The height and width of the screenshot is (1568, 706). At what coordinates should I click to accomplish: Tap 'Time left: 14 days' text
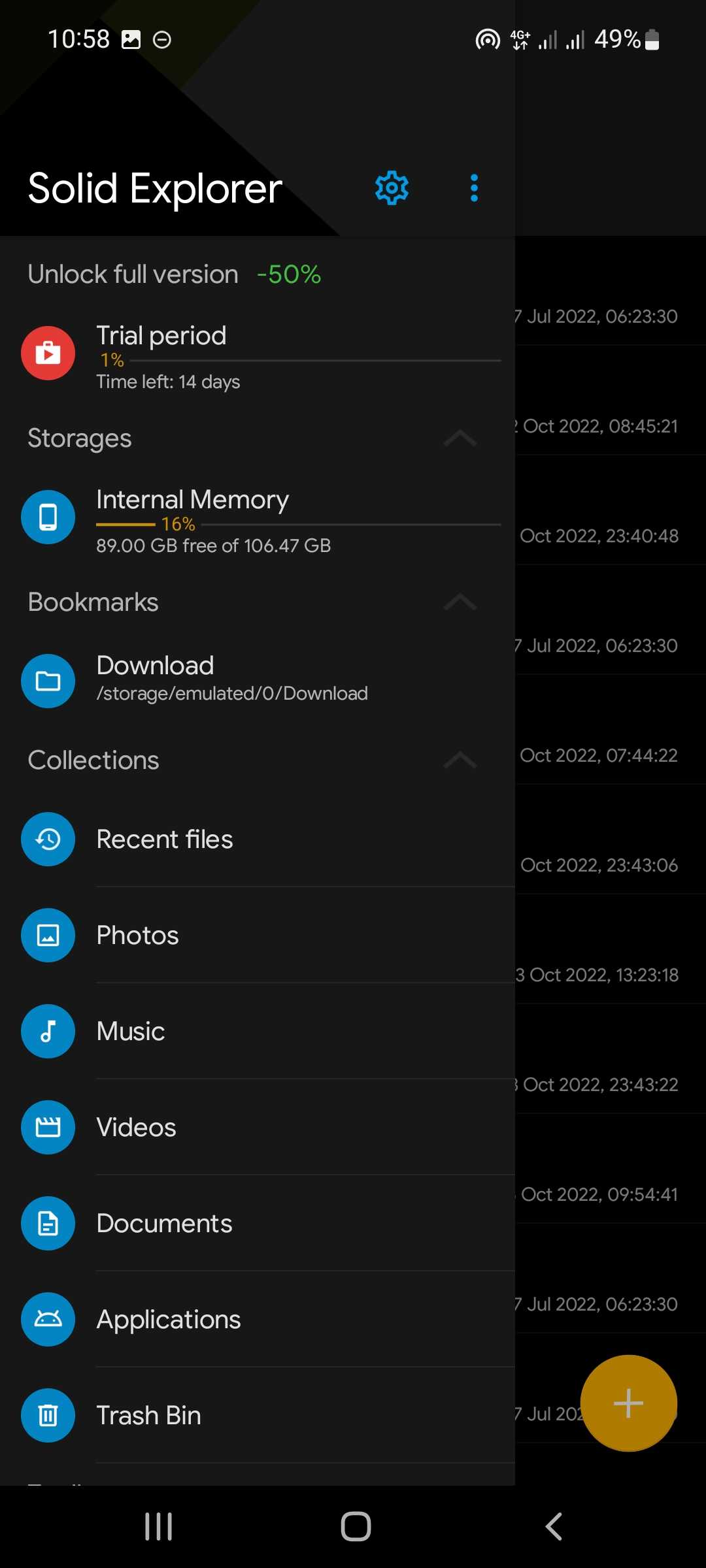pyautogui.click(x=168, y=382)
